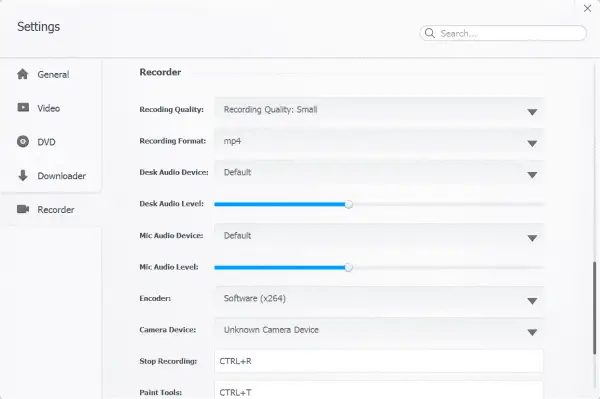This screenshot has width=600, height=399.
Task: Click the magnifier icon in search box
Action: click(430, 33)
